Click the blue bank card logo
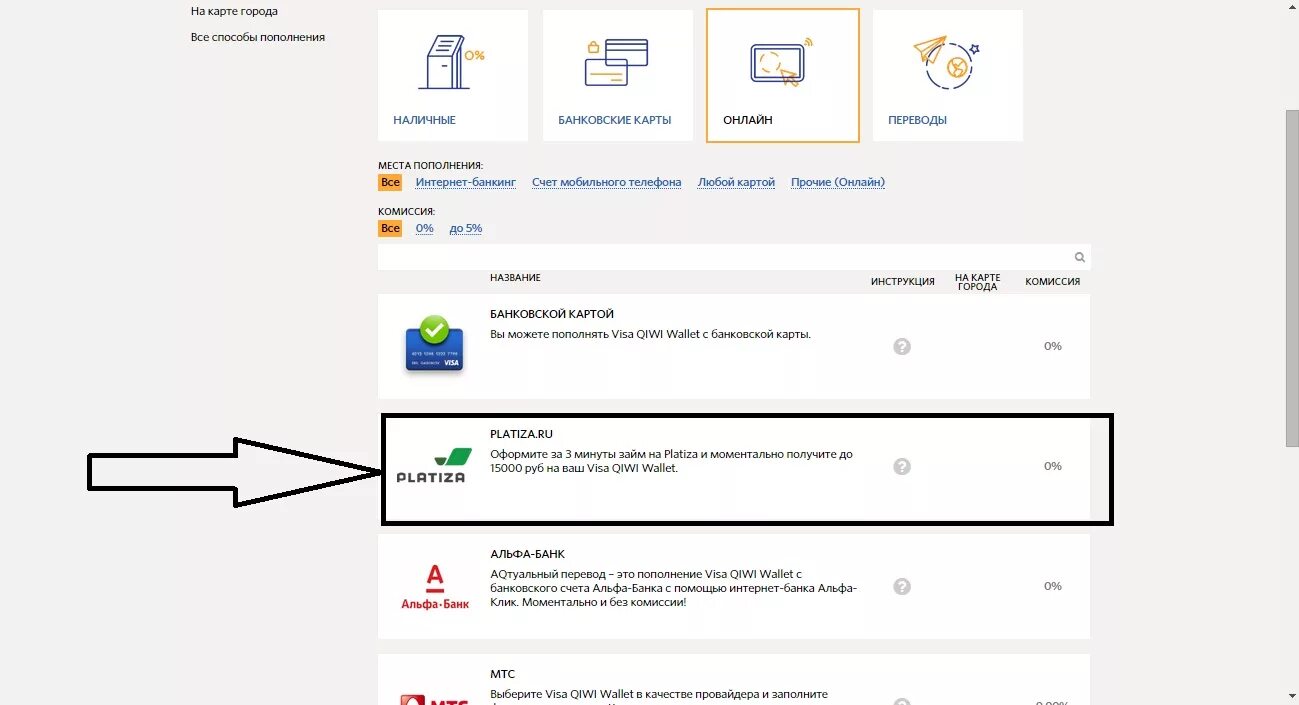The width and height of the screenshot is (1299, 705). pos(434,345)
